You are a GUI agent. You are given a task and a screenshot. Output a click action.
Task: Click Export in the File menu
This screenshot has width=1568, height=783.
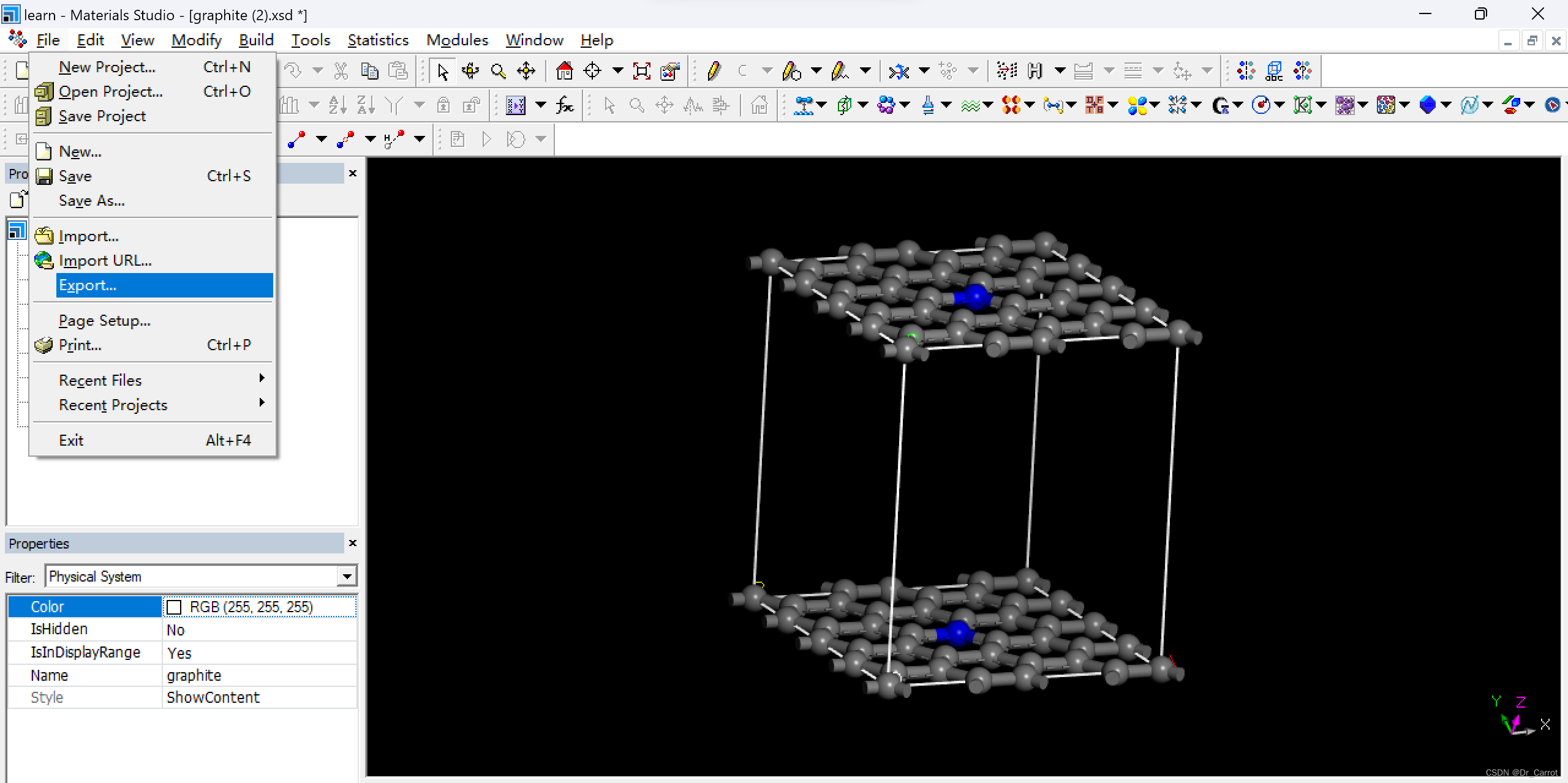click(88, 285)
